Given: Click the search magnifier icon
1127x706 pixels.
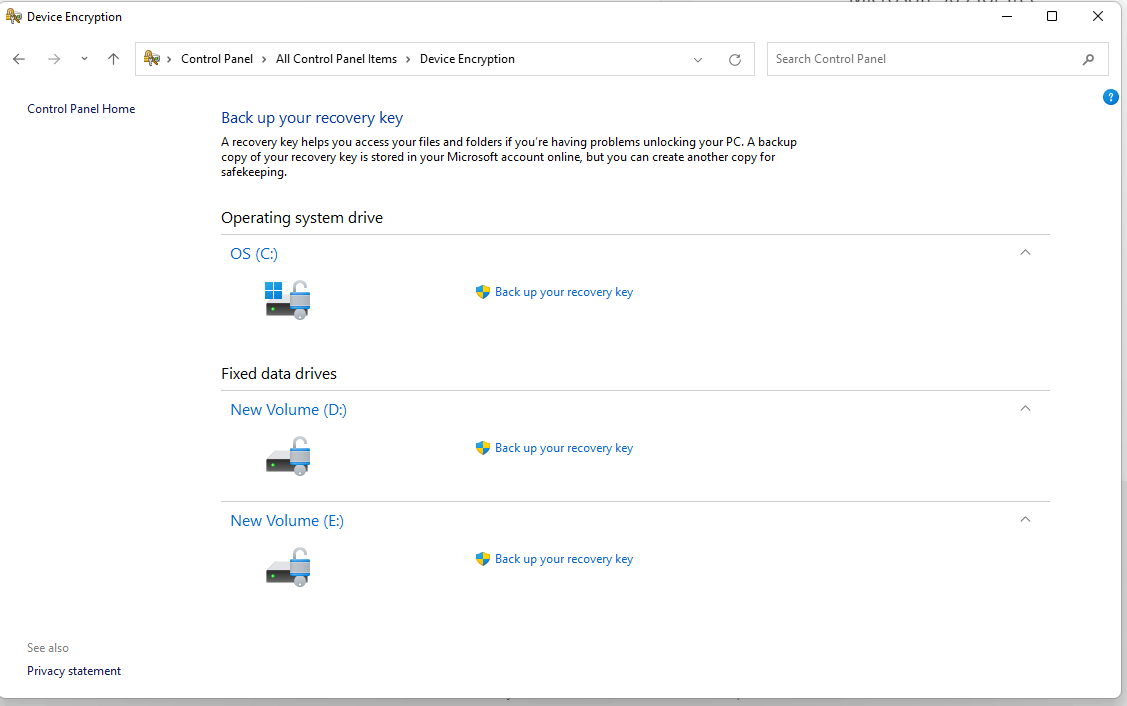Looking at the screenshot, I should click(x=1088, y=59).
